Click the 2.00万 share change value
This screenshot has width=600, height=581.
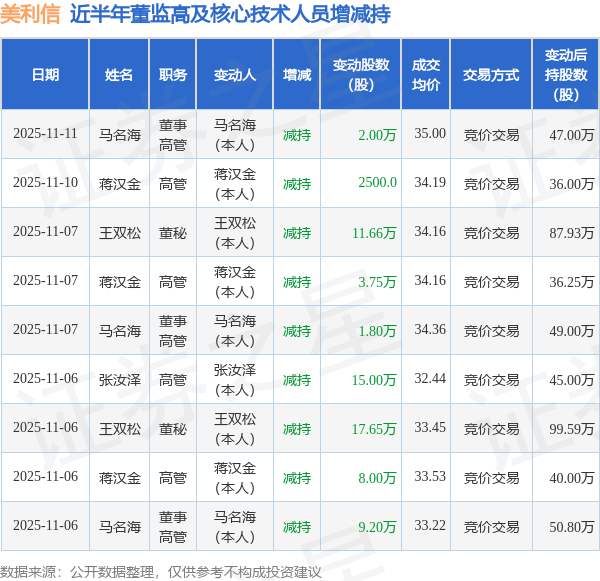[377, 135]
